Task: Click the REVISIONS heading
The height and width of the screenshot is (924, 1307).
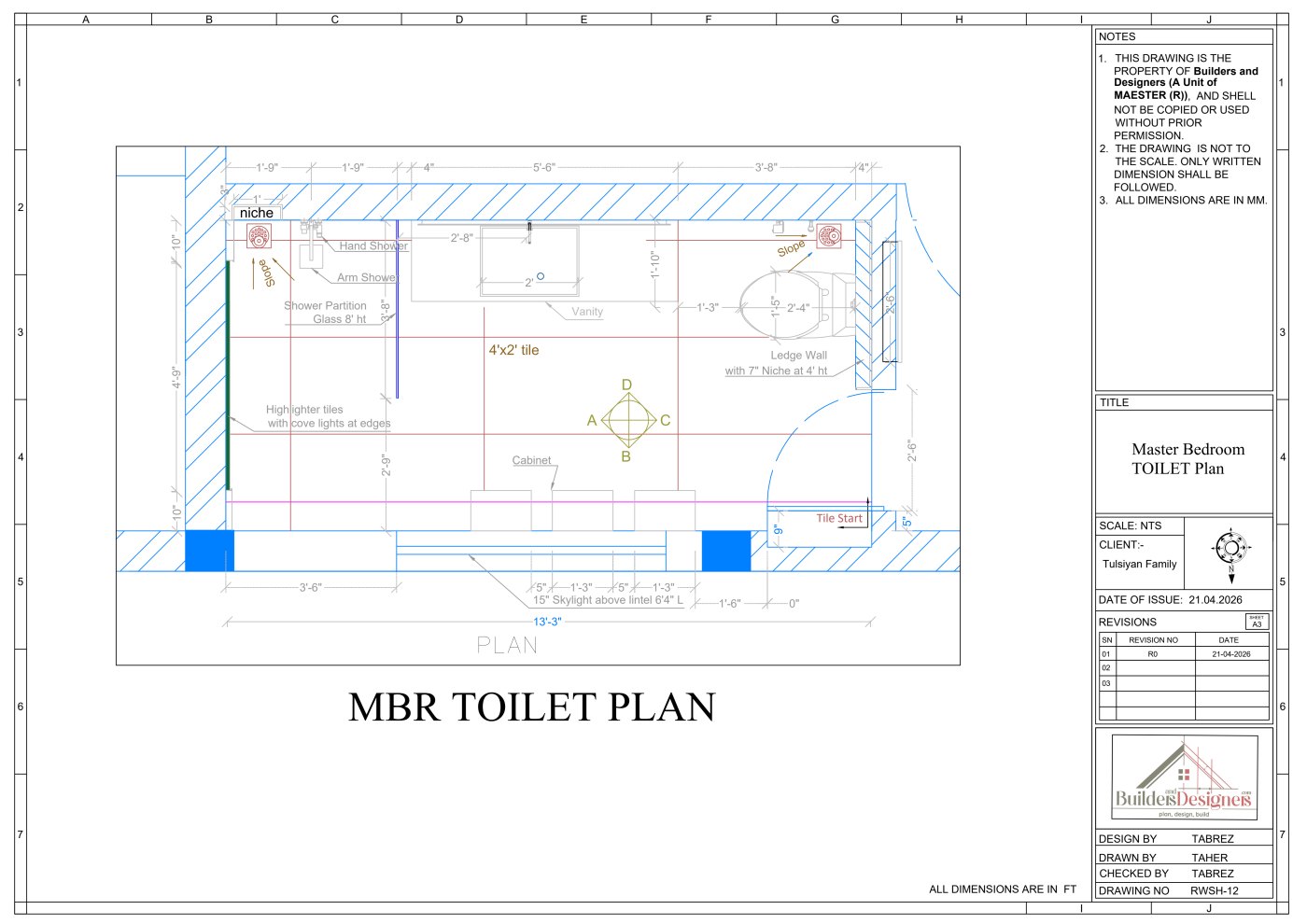Action: click(x=1127, y=622)
